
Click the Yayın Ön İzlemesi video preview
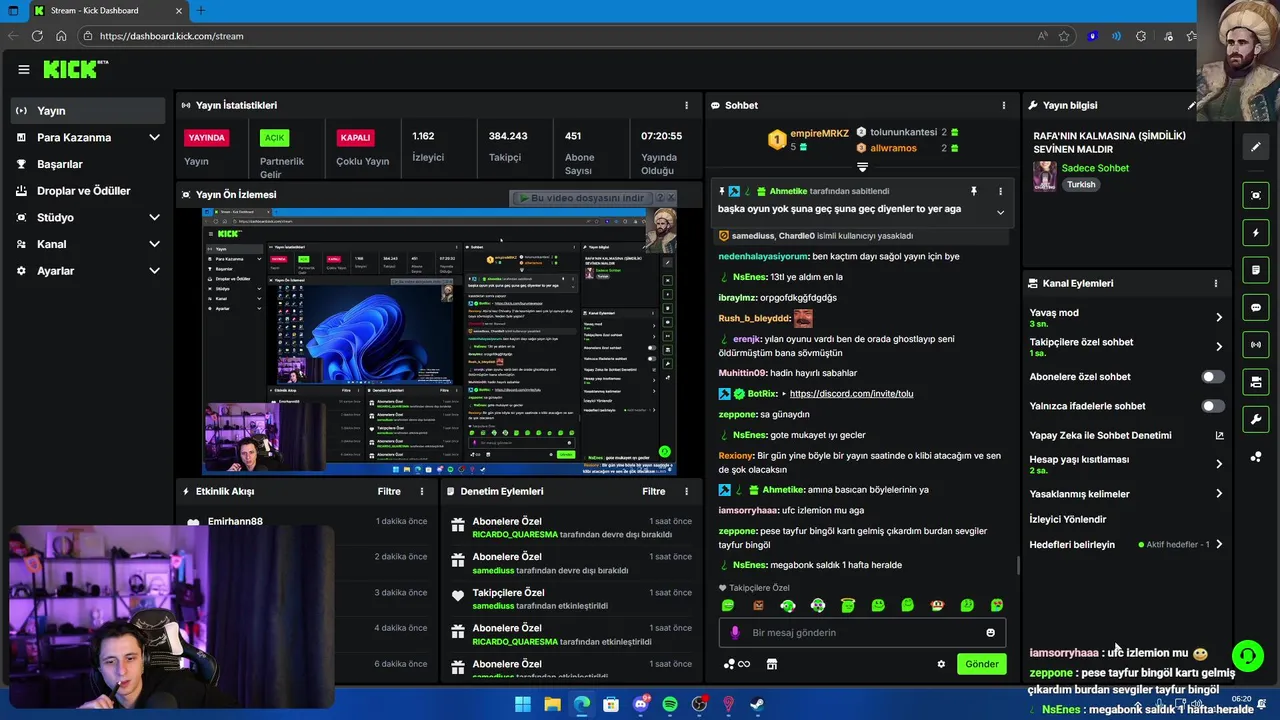click(439, 341)
